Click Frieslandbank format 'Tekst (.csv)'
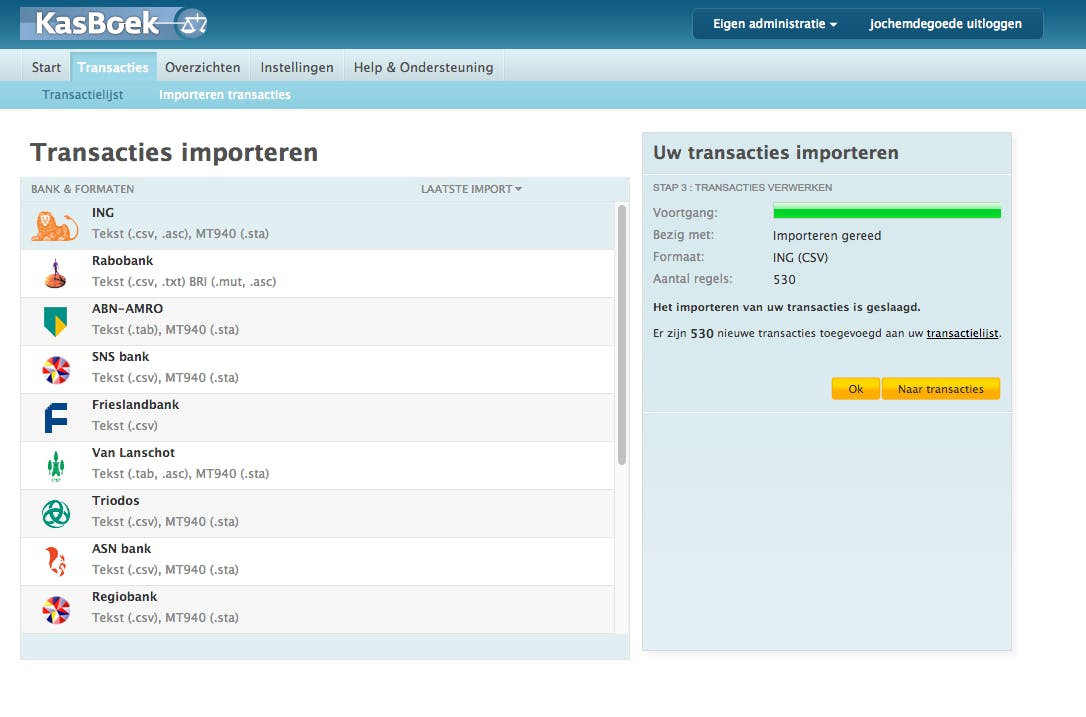 125,425
